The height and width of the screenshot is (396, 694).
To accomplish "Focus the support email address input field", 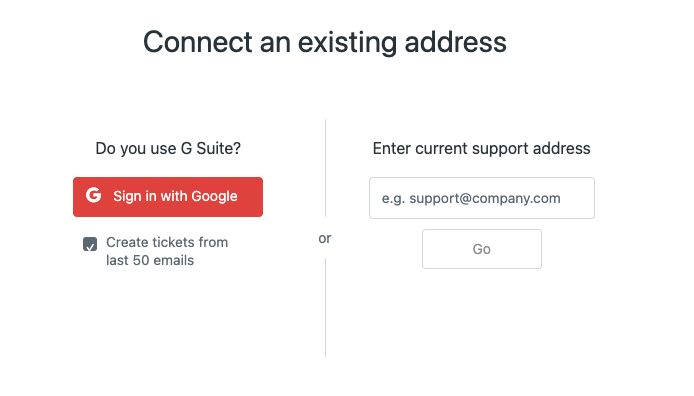I will (482, 198).
